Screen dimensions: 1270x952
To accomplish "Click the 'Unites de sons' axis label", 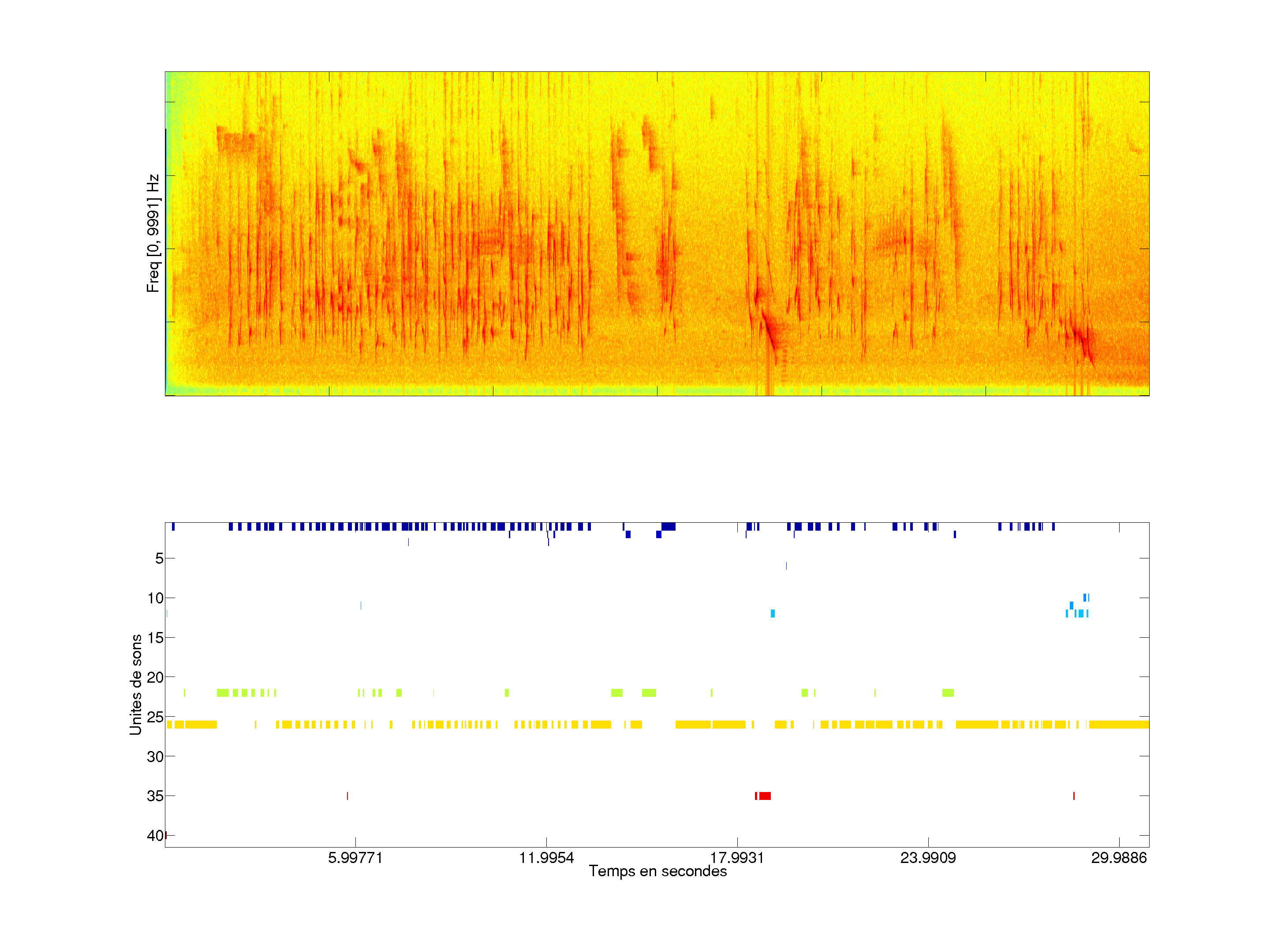I will coord(136,684).
